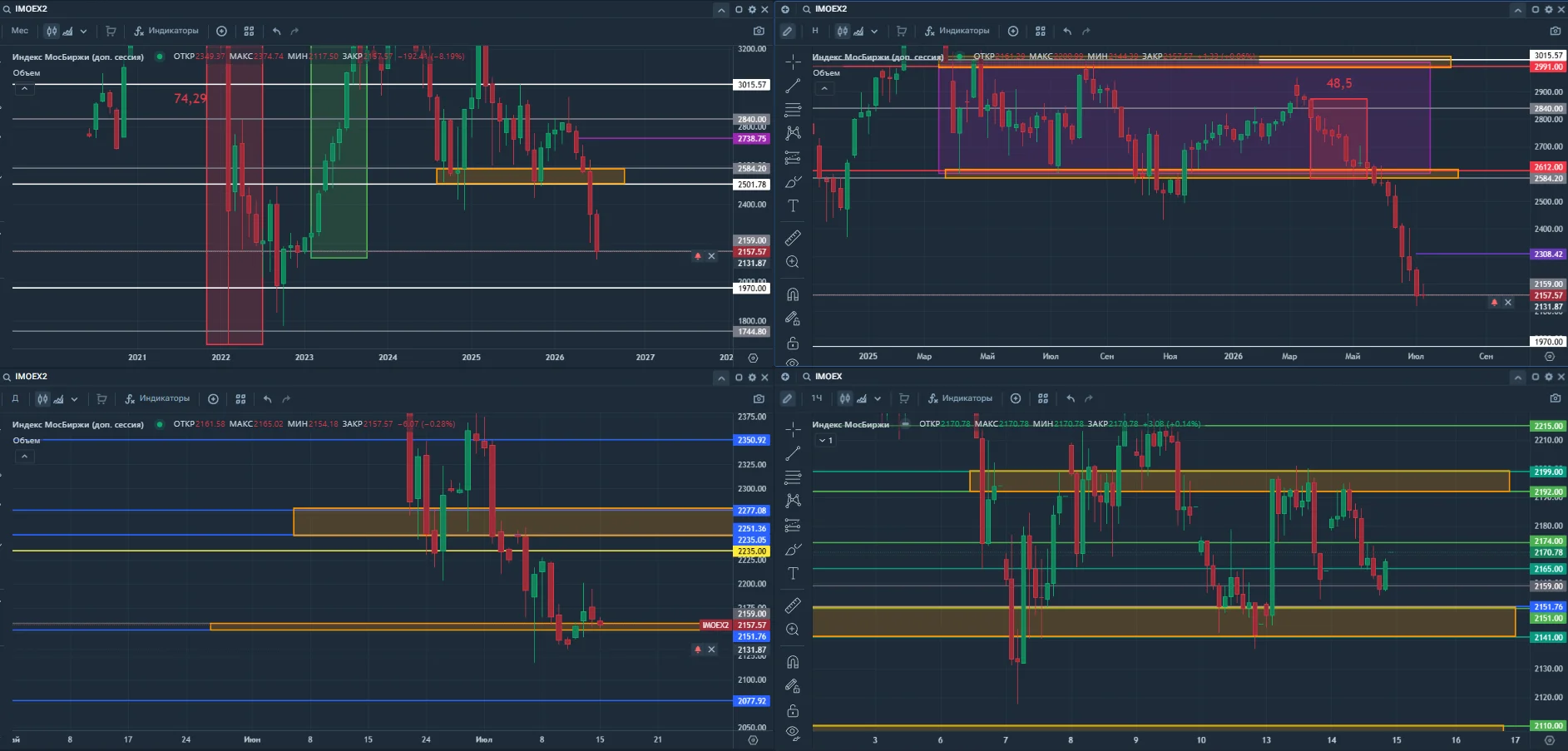Open Индикаторы in the bottom-left chart
The height and width of the screenshot is (751, 1568).
click(157, 398)
